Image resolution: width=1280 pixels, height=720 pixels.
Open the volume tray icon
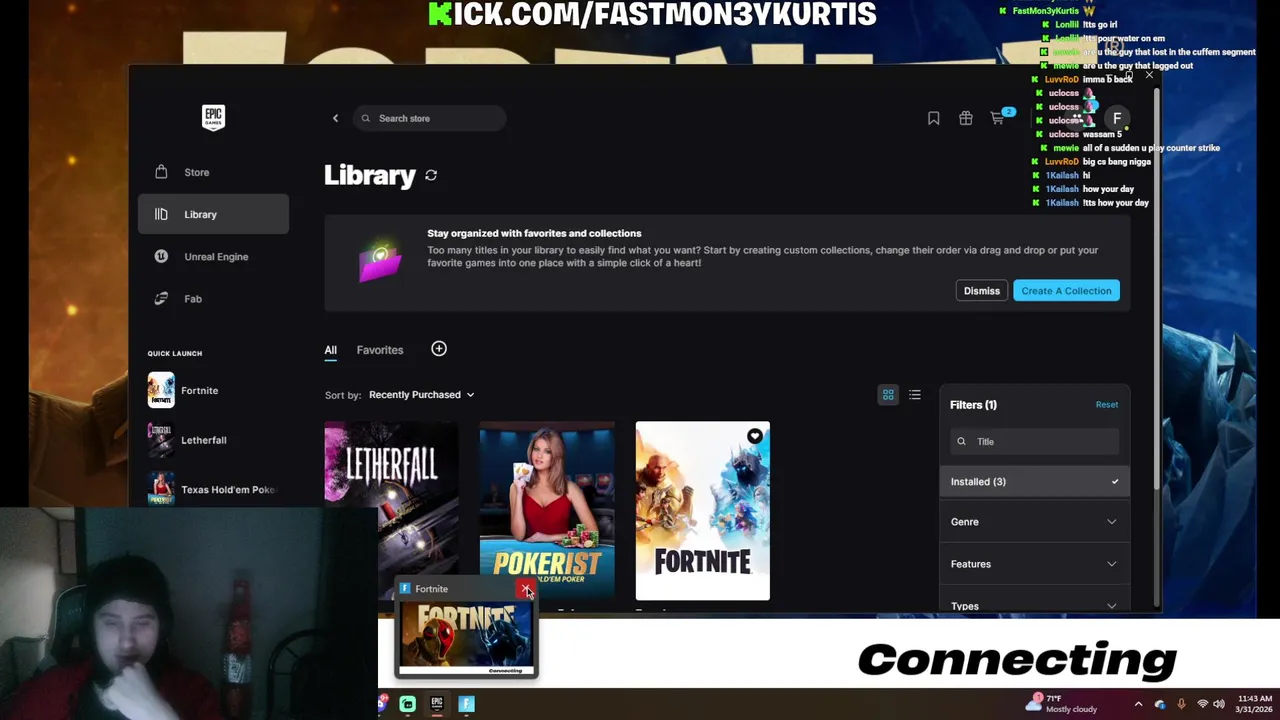pos(1219,704)
